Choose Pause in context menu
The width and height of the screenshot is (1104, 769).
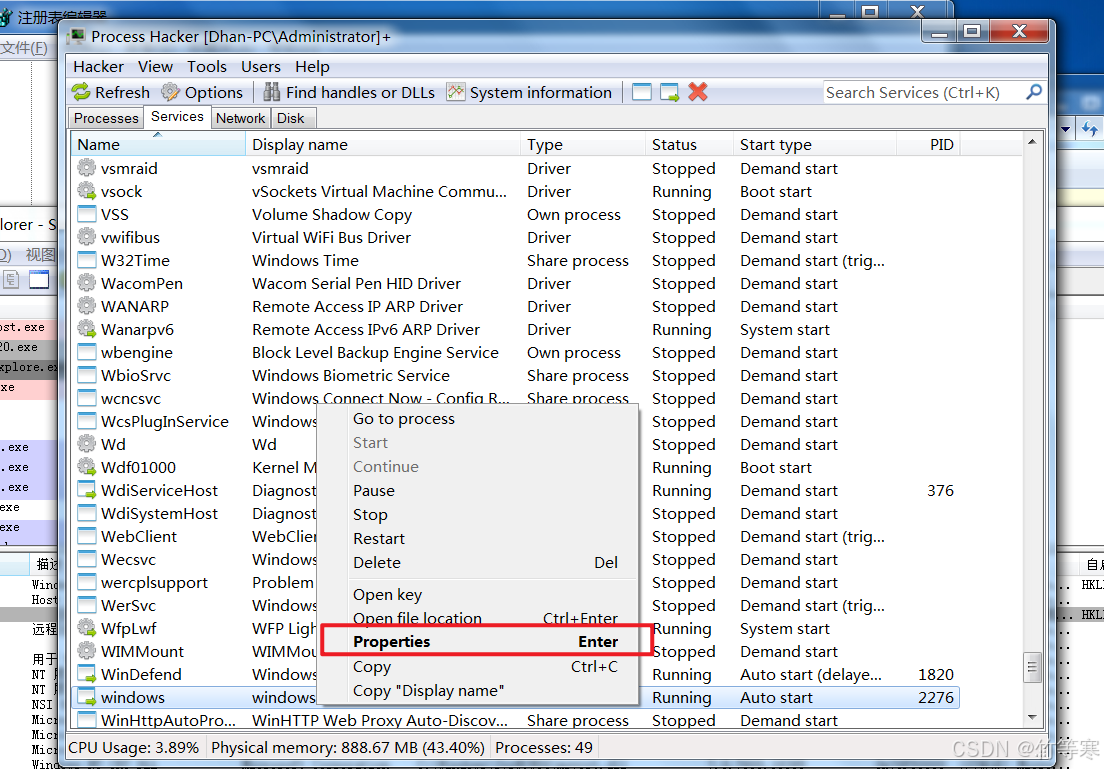pyautogui.click(x=479, y=491)
